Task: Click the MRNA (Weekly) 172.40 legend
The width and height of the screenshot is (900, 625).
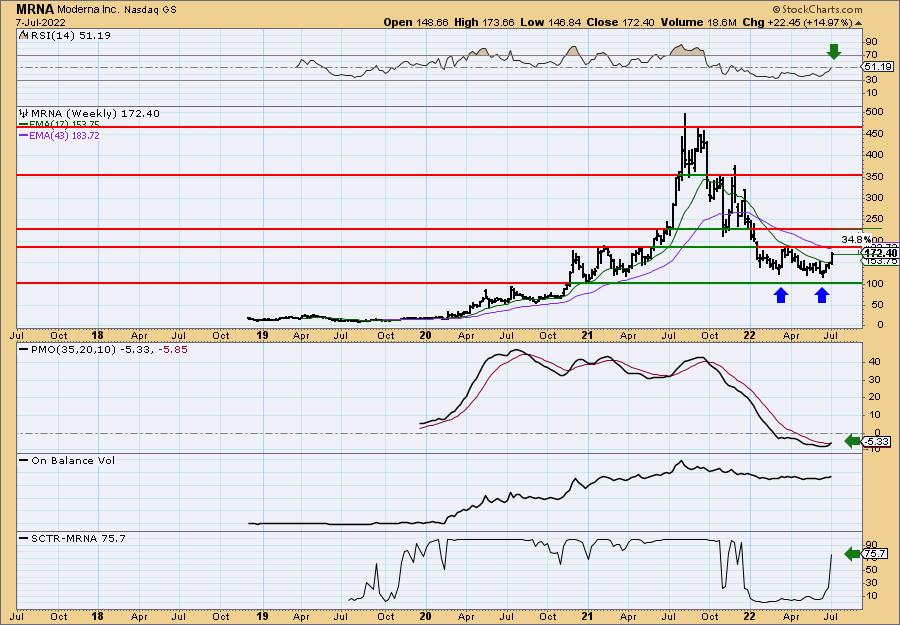Action: [x=95, y=114]
